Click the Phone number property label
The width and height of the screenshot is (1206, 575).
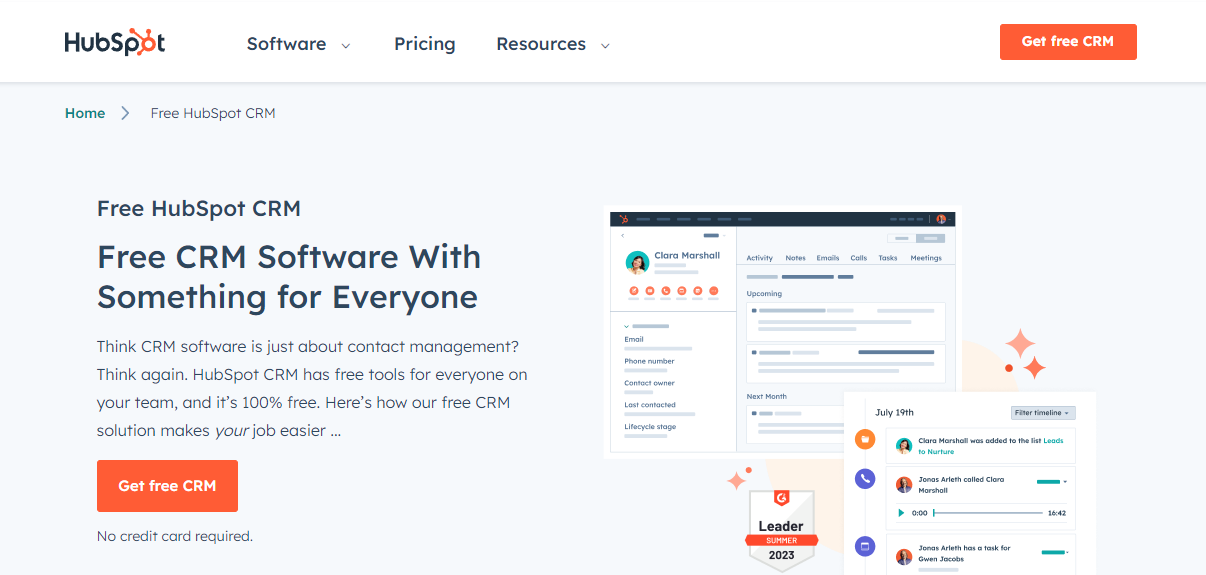(x=649, y=361)
